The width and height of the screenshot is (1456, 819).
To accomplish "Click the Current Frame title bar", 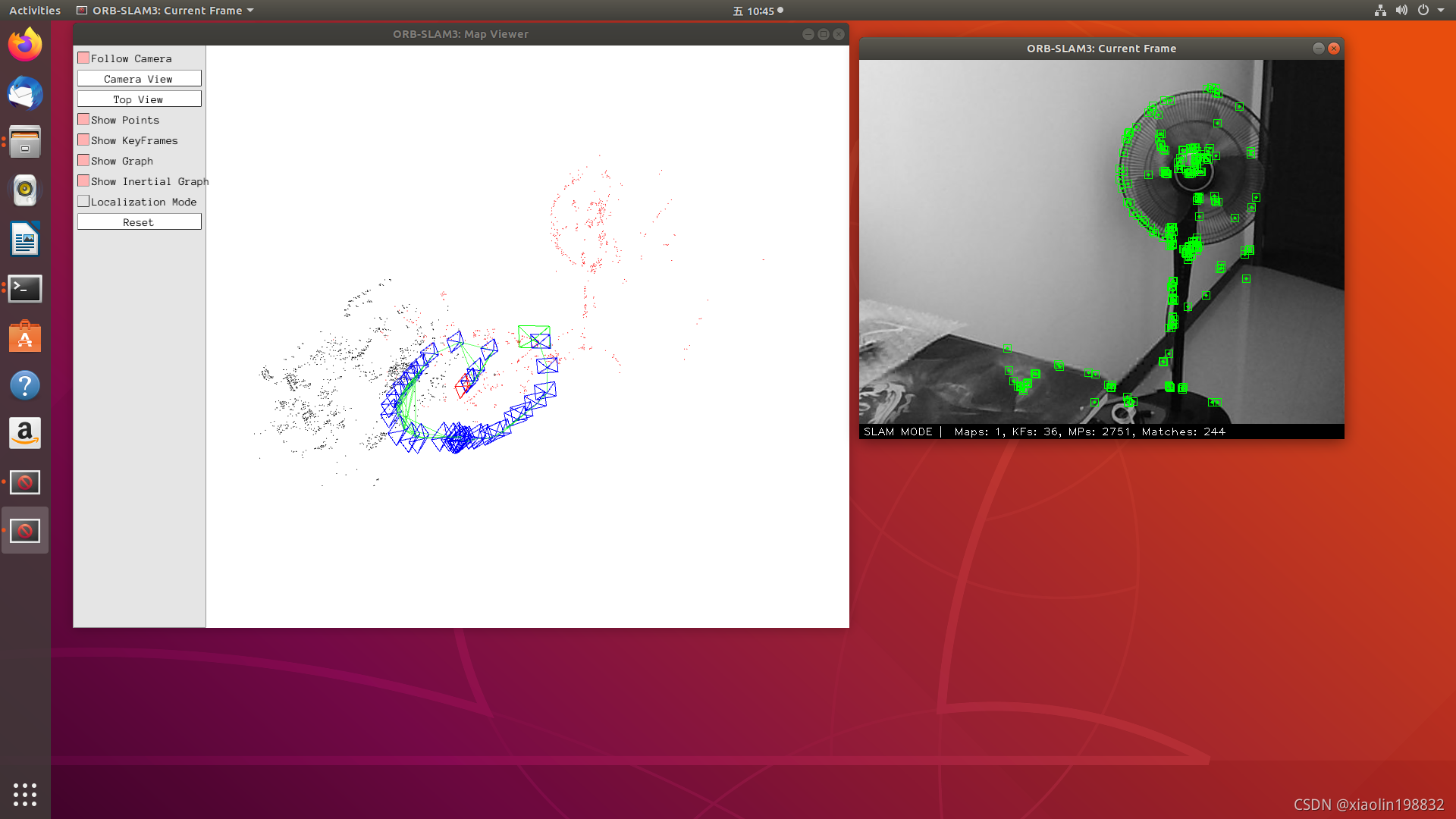I will (1101, 49).
